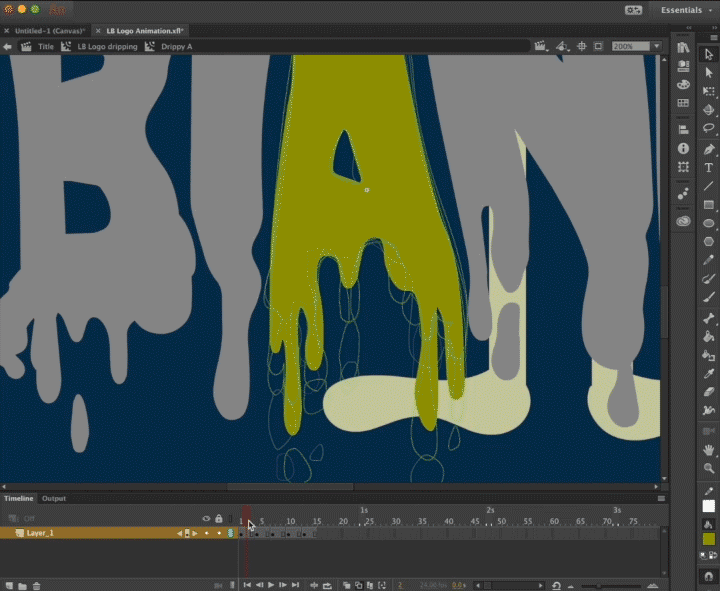Select the Lasso tool

coord(709,128)
